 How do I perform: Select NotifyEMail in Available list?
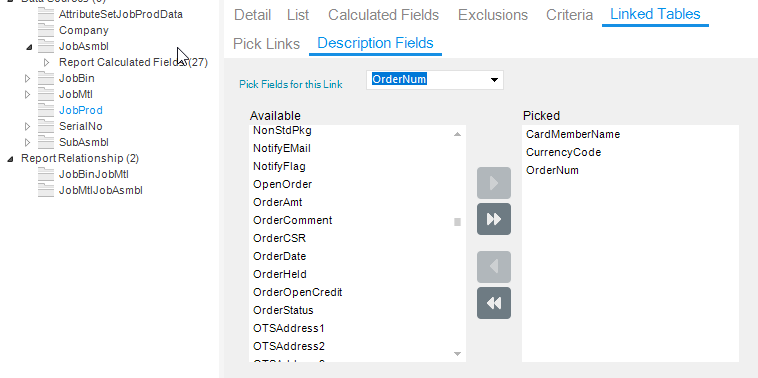point(282,148)
